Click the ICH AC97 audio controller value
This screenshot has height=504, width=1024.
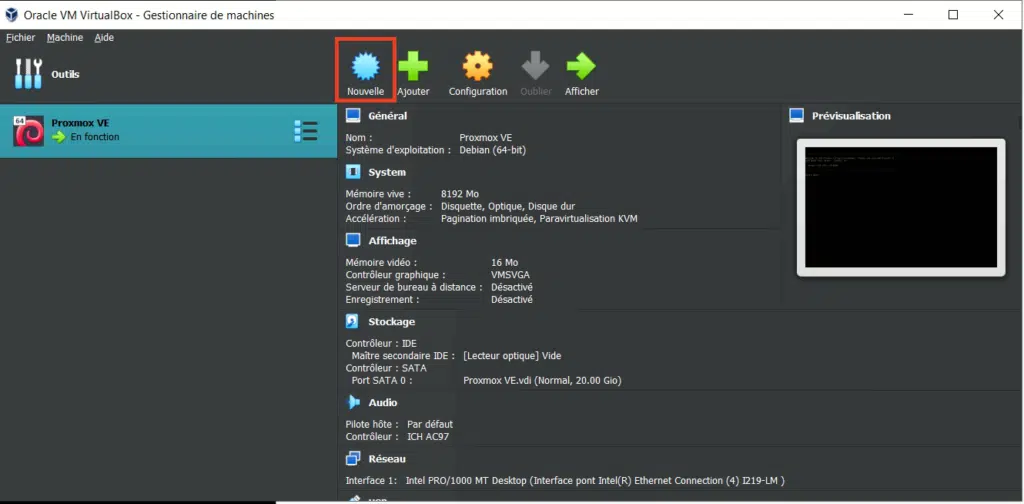[x=428, y=437]
